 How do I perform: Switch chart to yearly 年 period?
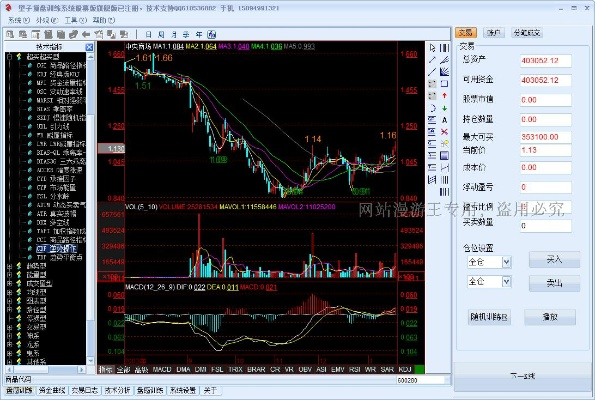(199, 35)
